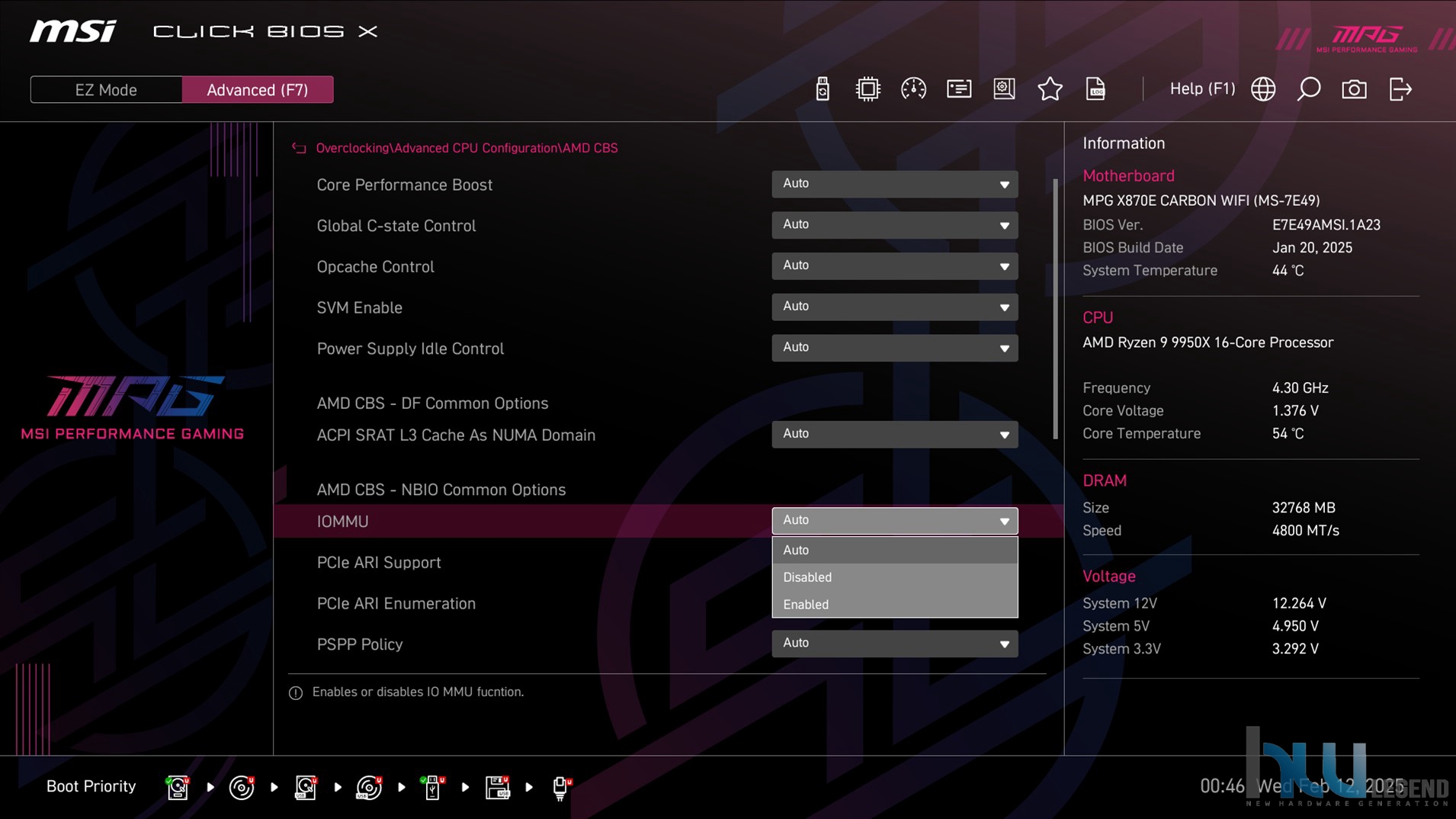
Task: Select the Power Supply Idle Control label
Action: point(410,348)
